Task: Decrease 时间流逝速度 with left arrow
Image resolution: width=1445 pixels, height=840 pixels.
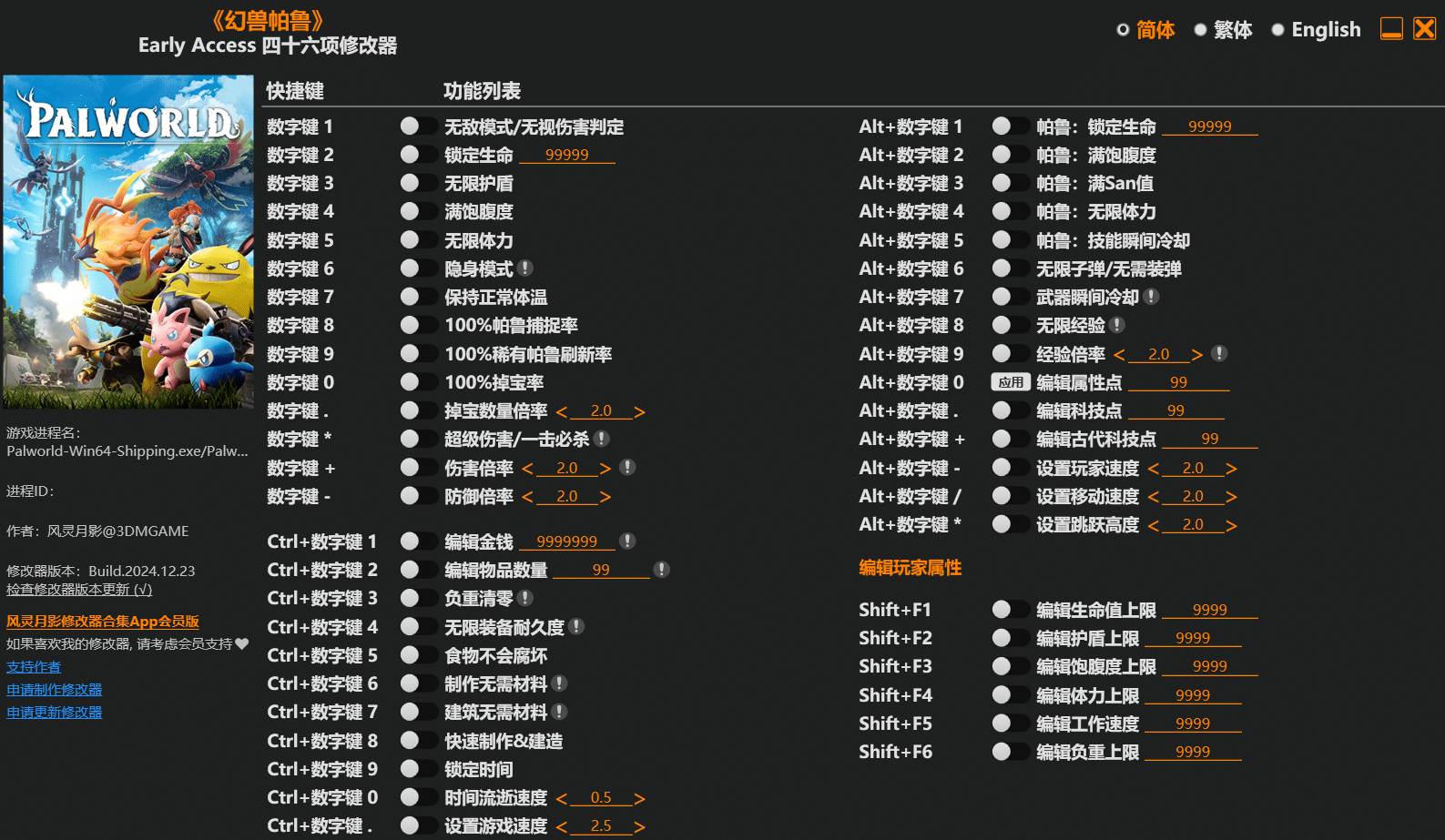Action: pos(562,799)
